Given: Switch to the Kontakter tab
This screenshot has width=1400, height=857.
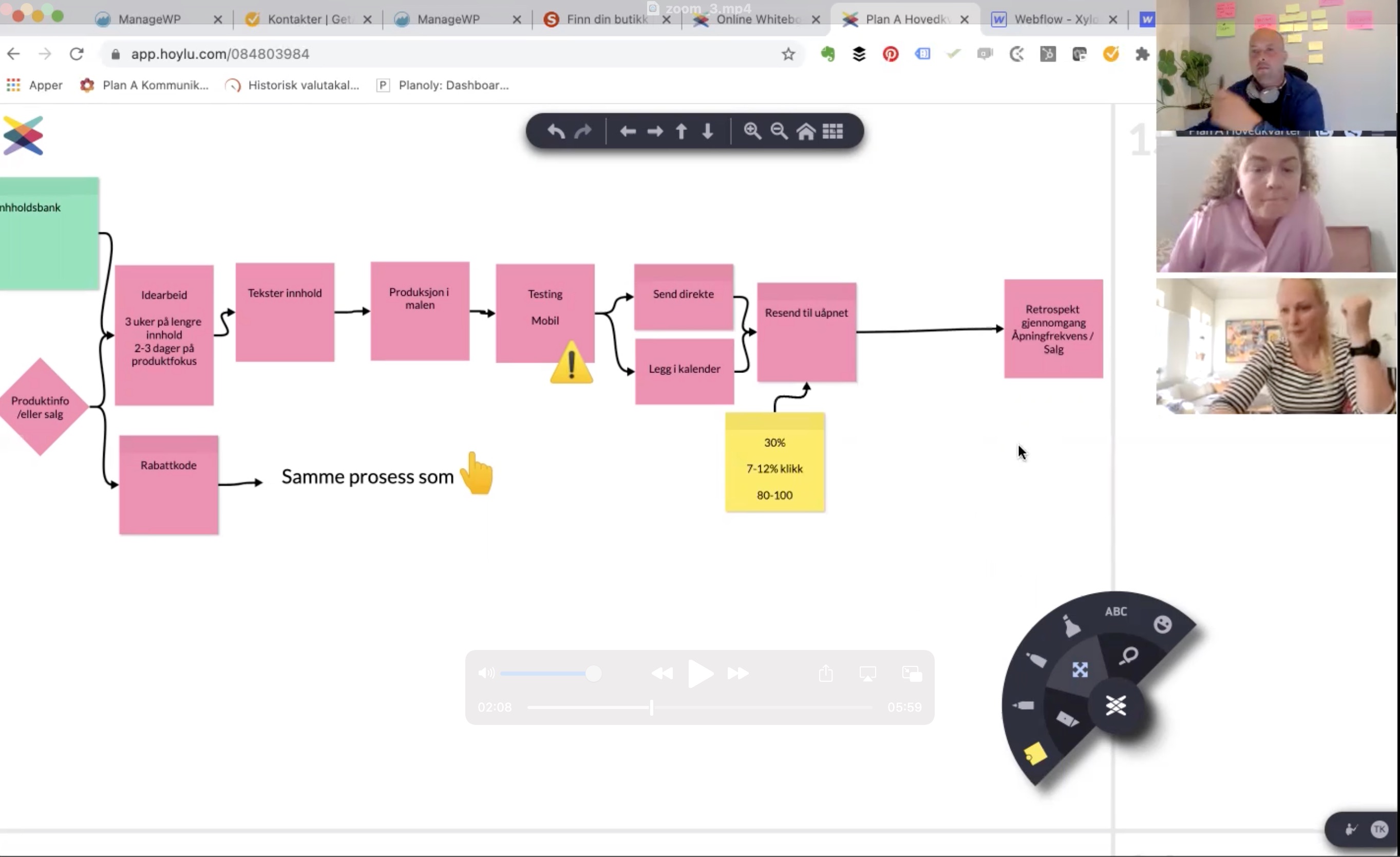Looking at the screenshot, I should (x=308, y=20).
